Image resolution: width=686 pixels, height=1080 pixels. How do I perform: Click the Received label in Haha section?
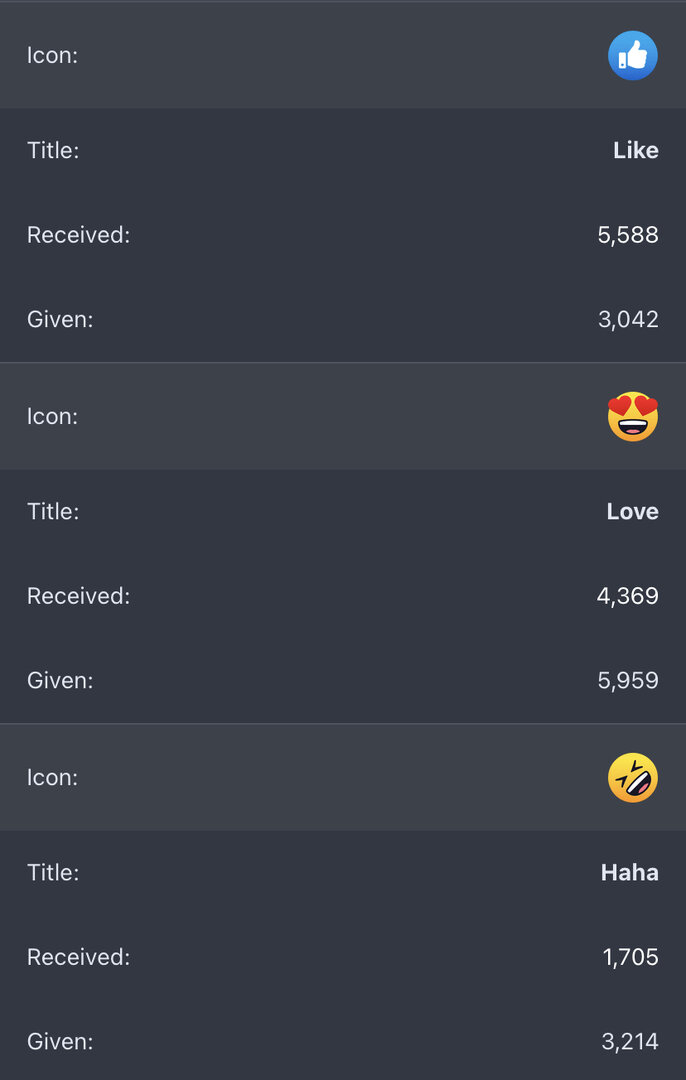(79, 957)
